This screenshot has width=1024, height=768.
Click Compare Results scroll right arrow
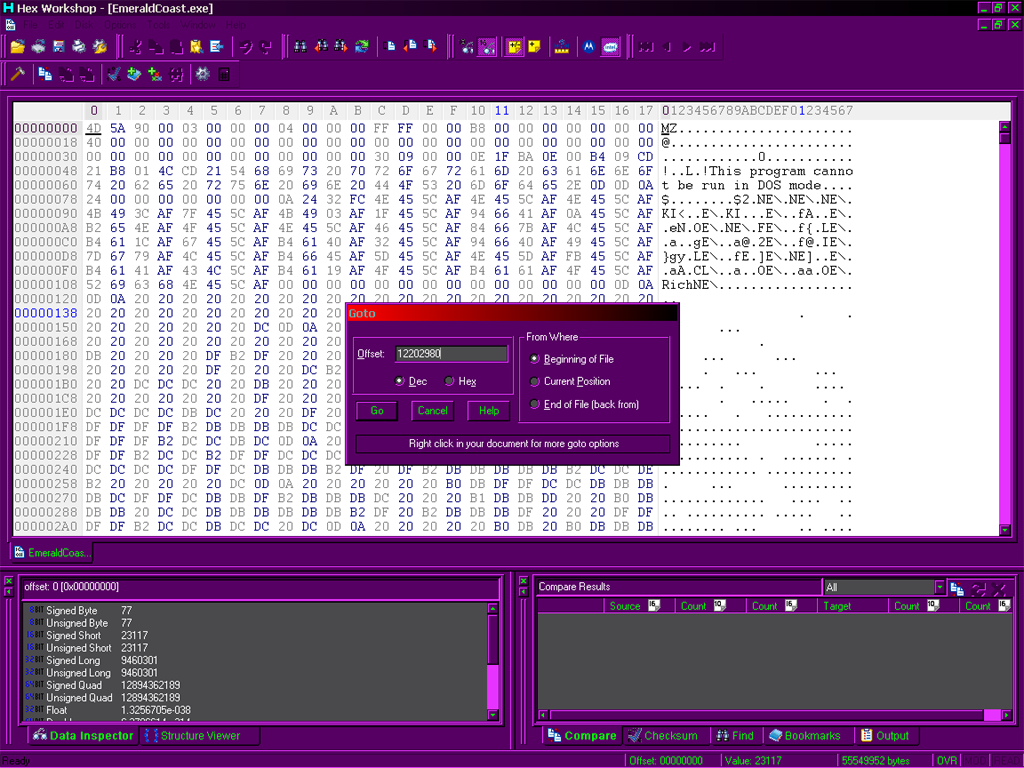[1006, 715]
